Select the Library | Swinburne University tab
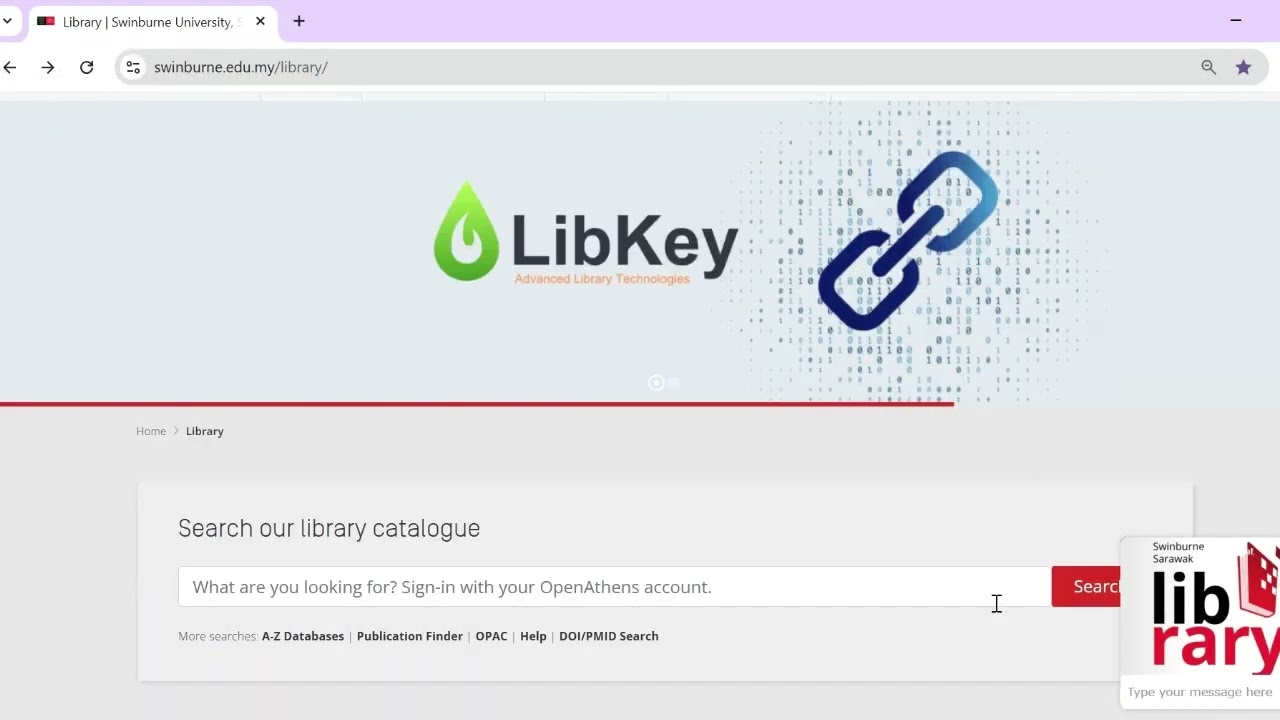Image resolution: width=1280 pixels, height=720 pixels. [152, 22]
